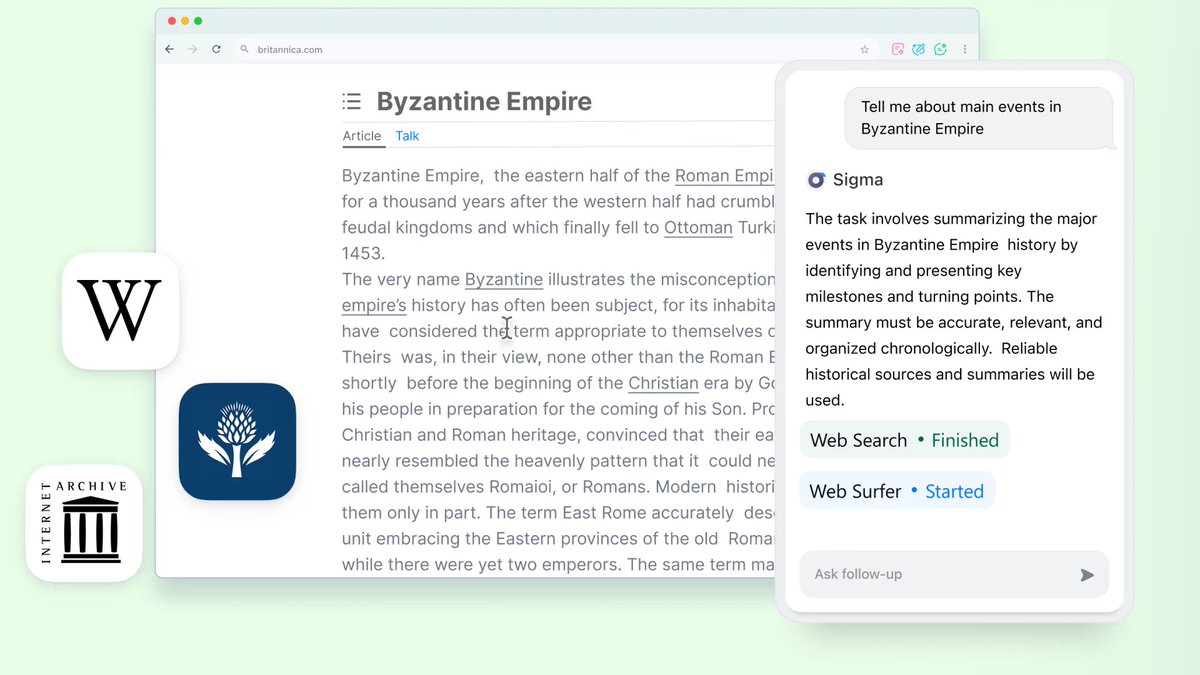Follow the empire's link
This screenshot has width=1200, height=675.
374,305
